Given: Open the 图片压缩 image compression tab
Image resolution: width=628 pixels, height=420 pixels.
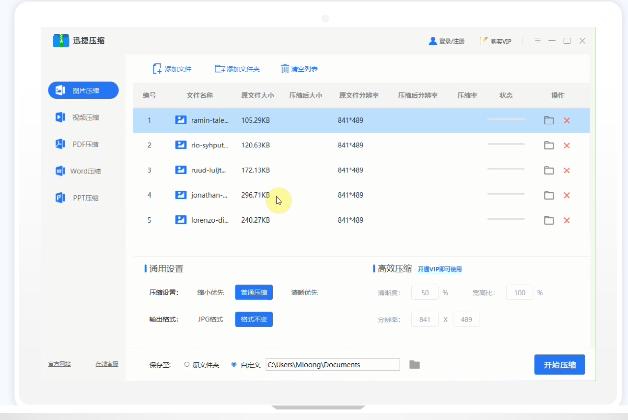Looking at the screenshot, I should click(x=83, y=91).
